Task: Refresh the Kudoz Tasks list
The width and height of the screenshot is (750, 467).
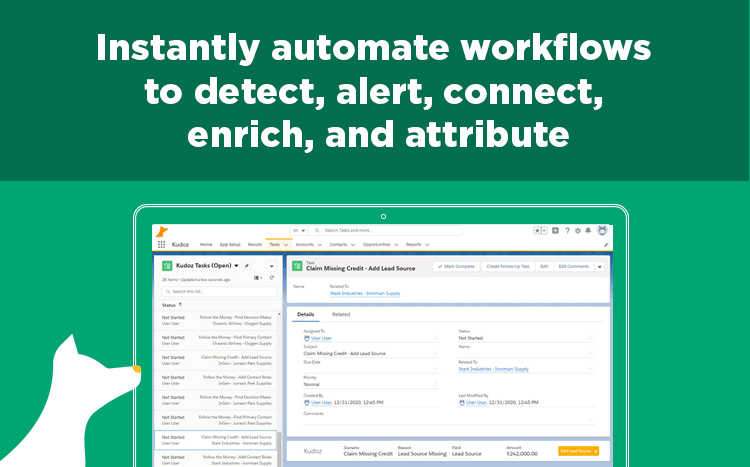Action: pyautogui.click(x=272, y=278)
